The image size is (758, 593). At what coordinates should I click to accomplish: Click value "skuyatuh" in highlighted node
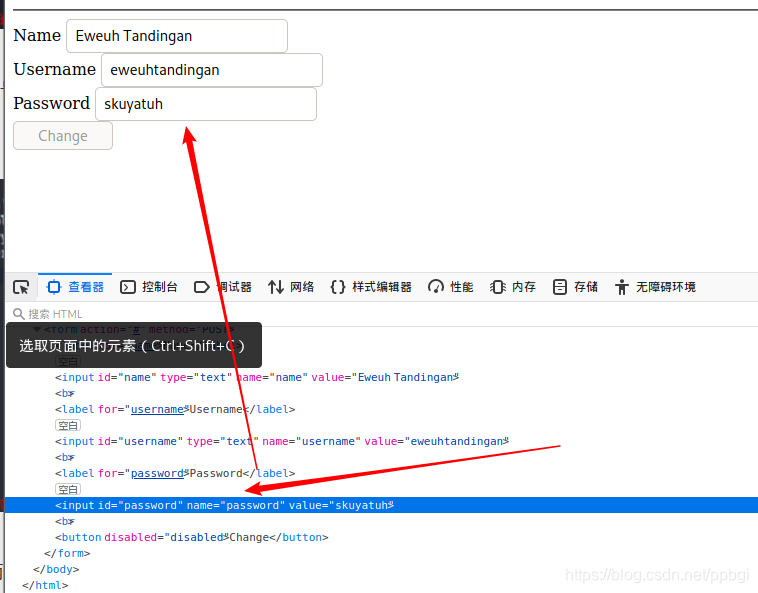coord(362,505)
